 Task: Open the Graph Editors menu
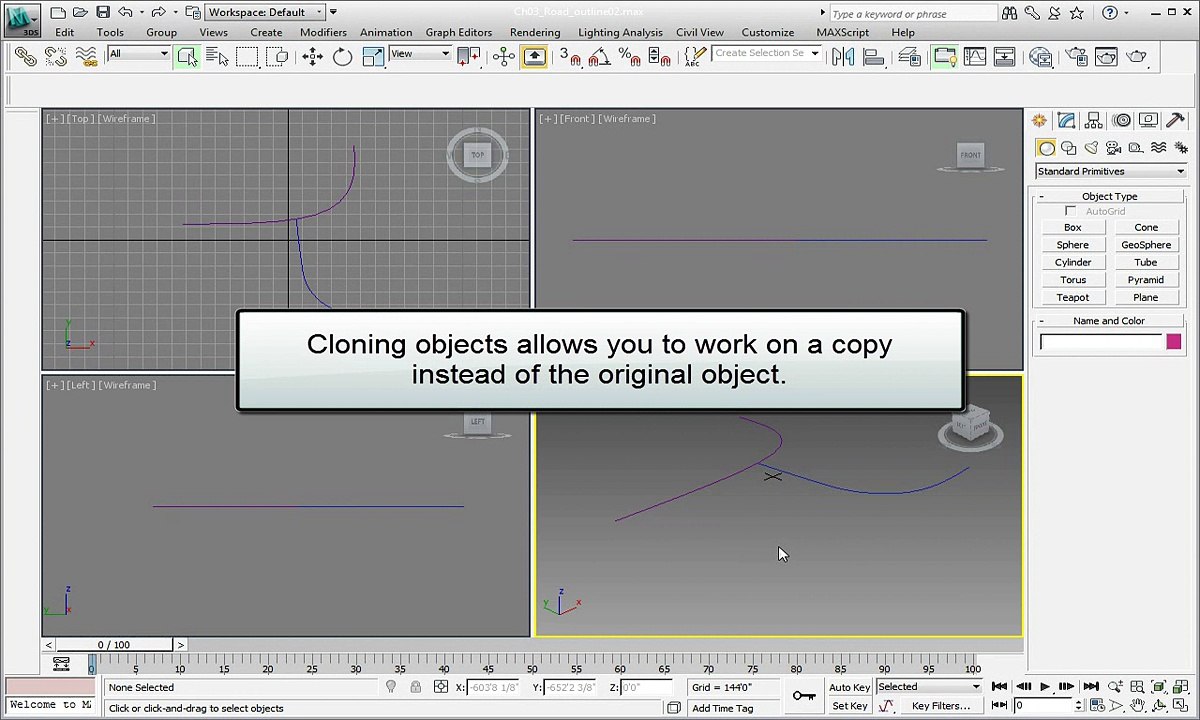(459, 32)
